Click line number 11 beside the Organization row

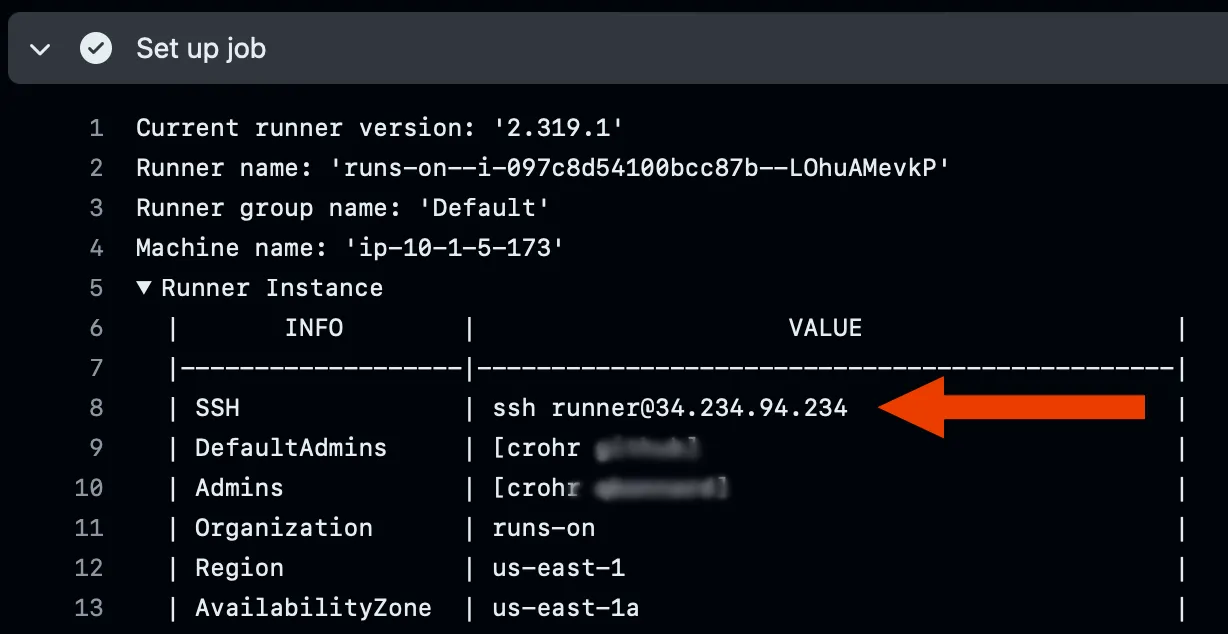click(89, 528)
